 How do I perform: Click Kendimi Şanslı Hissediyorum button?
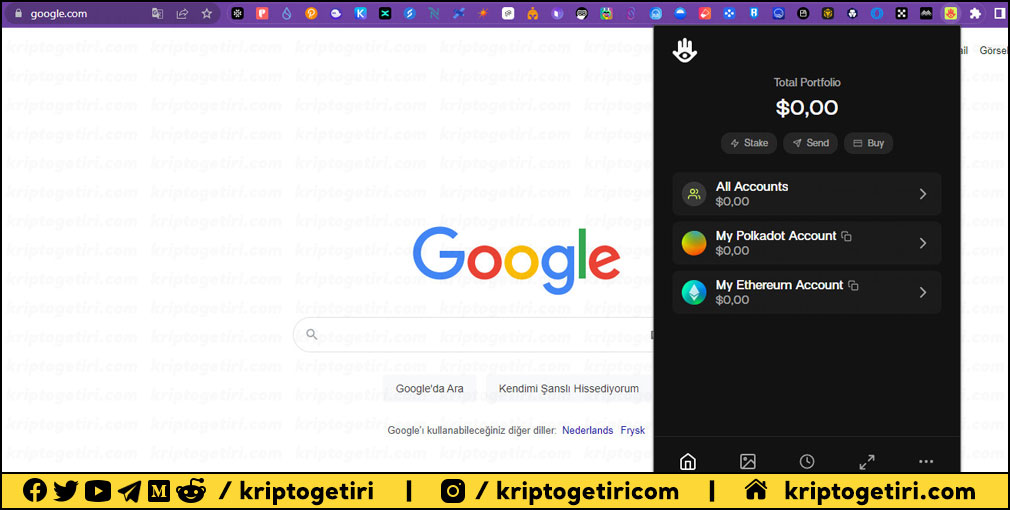pos(569,388)
